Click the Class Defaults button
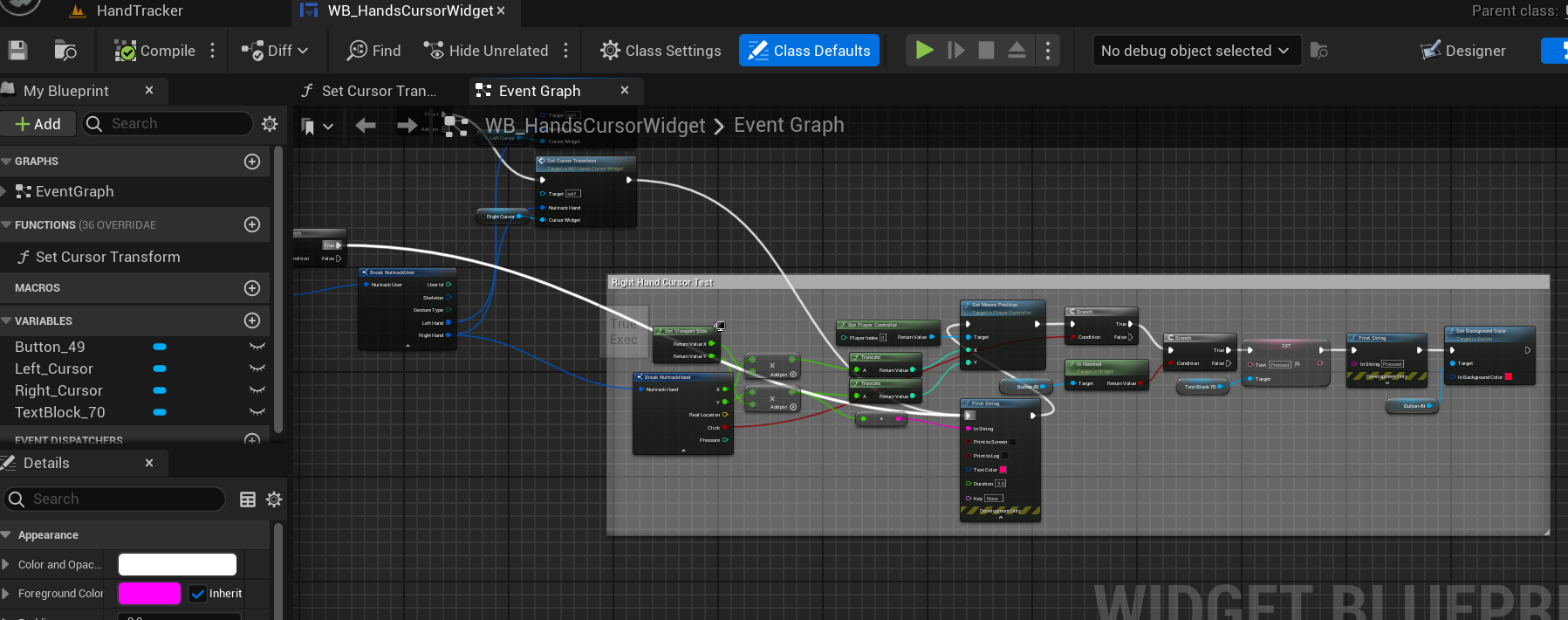 click(809, 51)
